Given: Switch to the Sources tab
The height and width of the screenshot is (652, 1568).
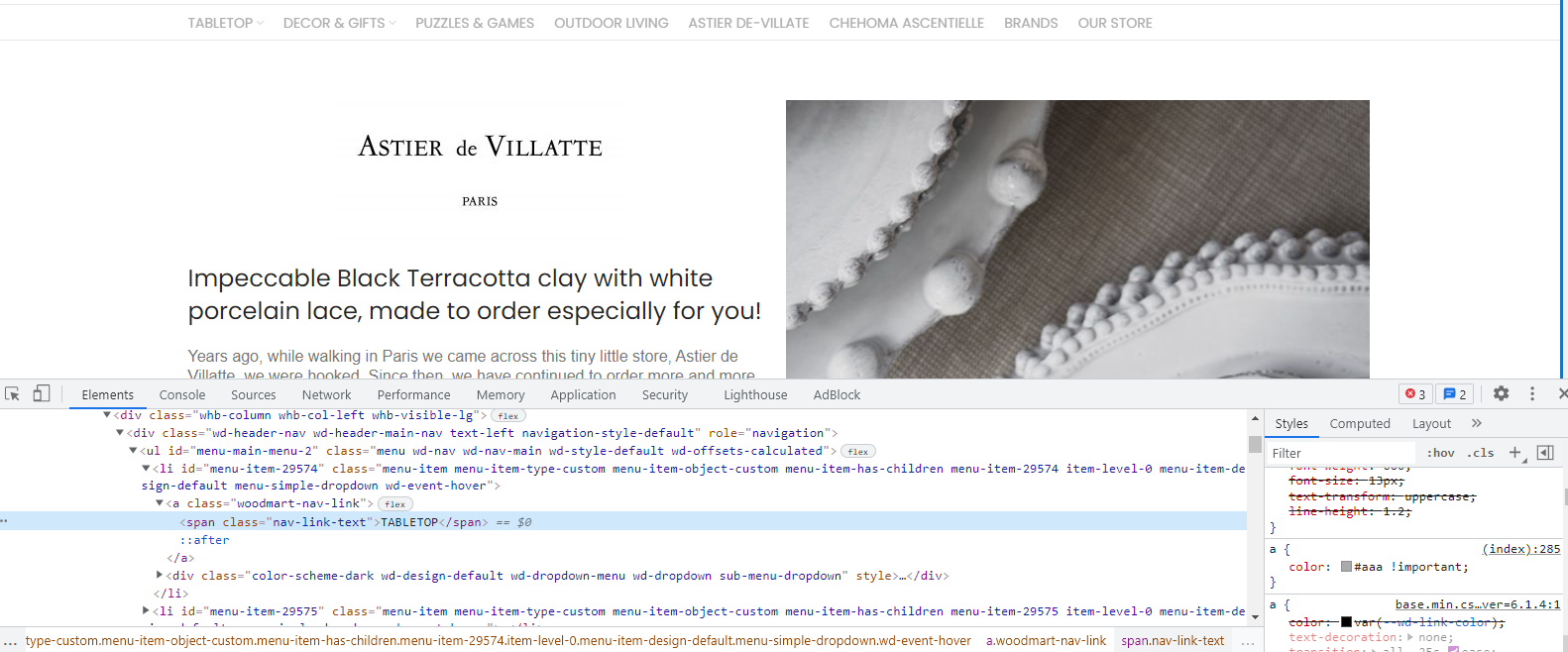Looking at the screenshot, I should 254,394.
